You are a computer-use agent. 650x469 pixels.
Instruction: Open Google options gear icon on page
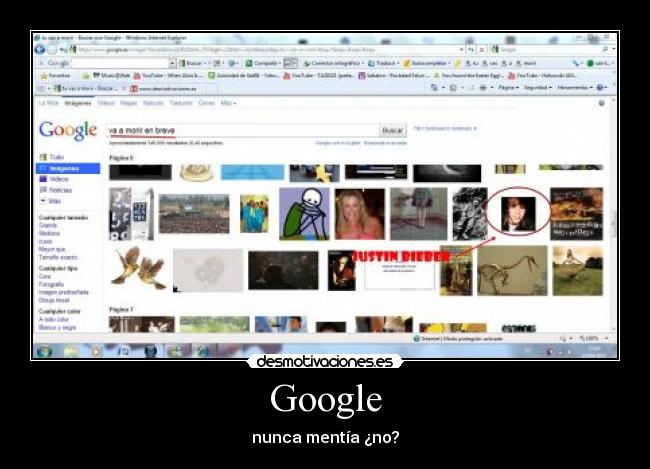tap(601, 103)
